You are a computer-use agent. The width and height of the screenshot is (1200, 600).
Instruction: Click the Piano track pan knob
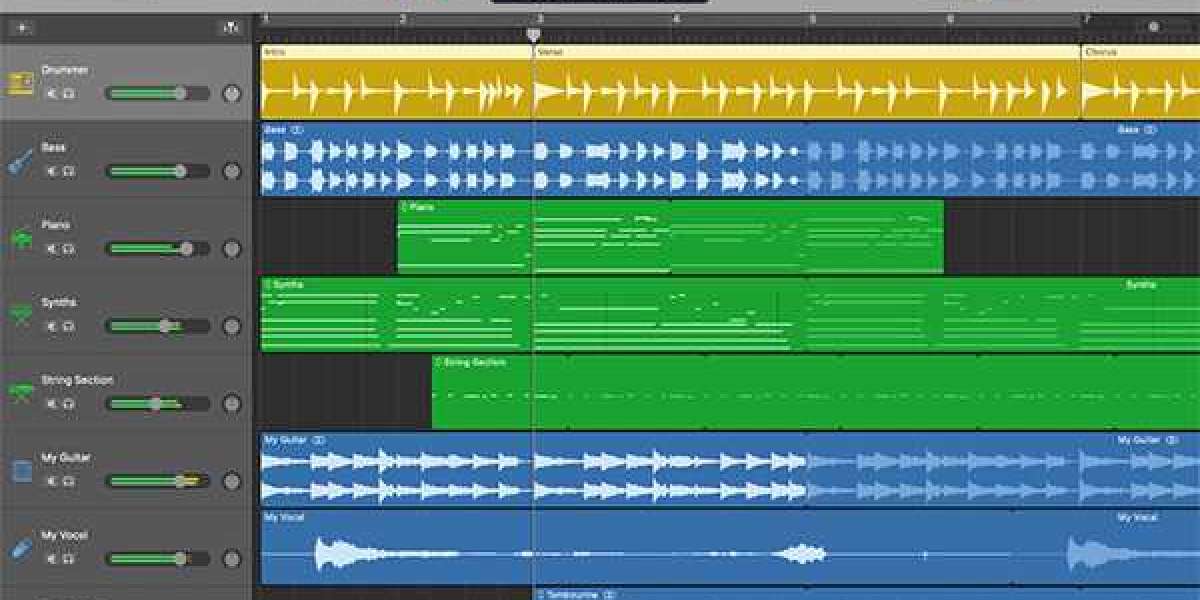232,248
